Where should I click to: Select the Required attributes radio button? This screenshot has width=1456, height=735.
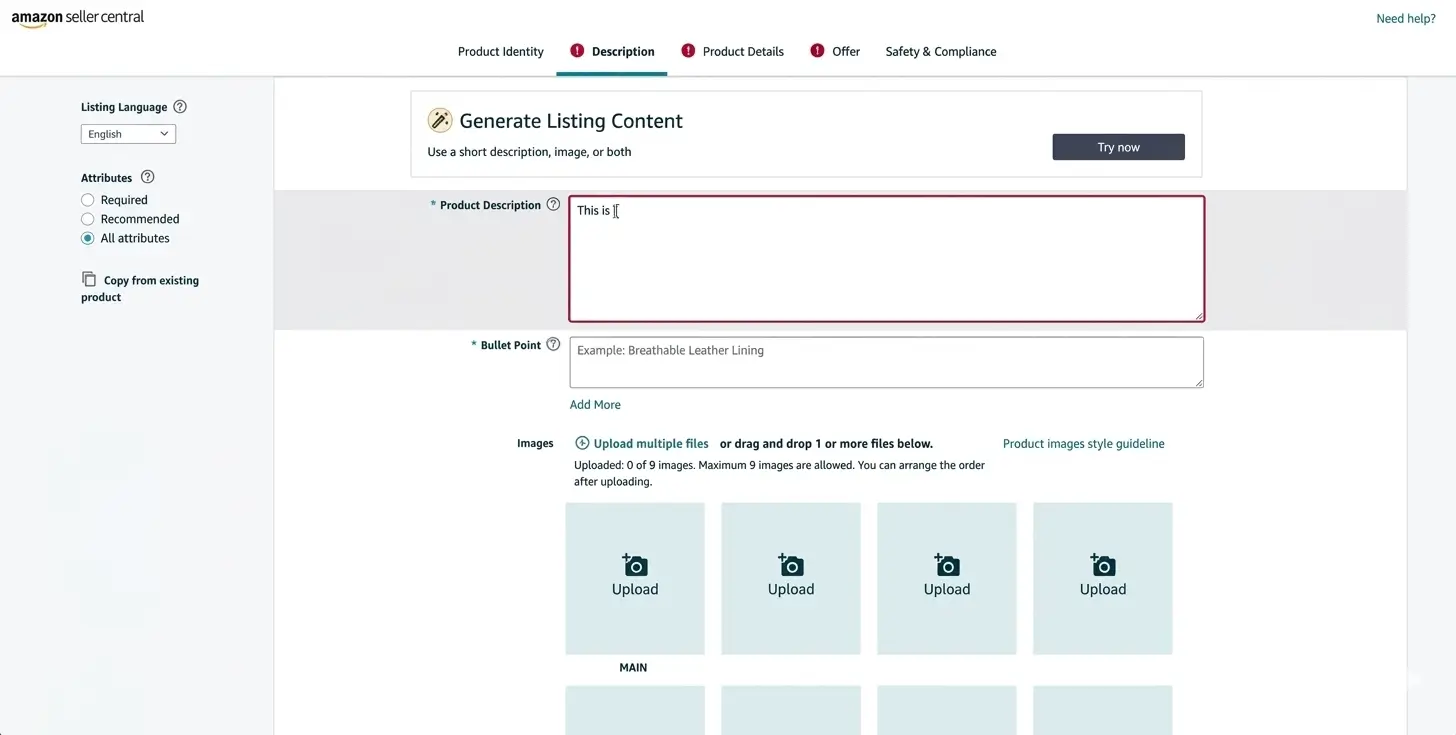click(88, 200)
